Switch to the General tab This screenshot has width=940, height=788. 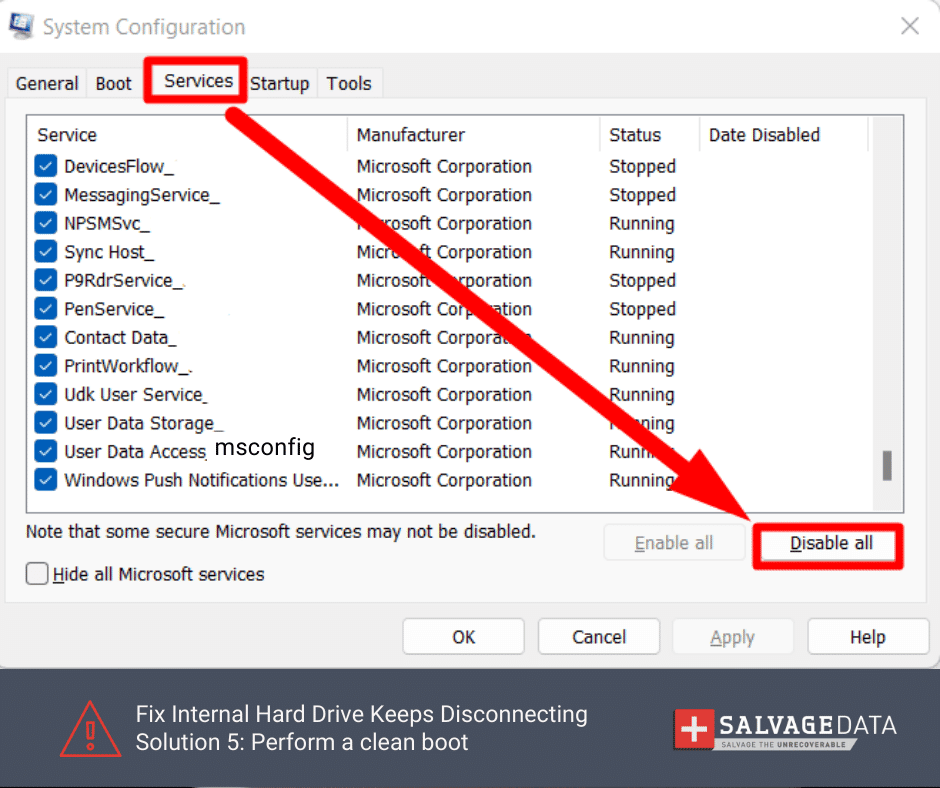pyautogui.click(x=47, y=84)
